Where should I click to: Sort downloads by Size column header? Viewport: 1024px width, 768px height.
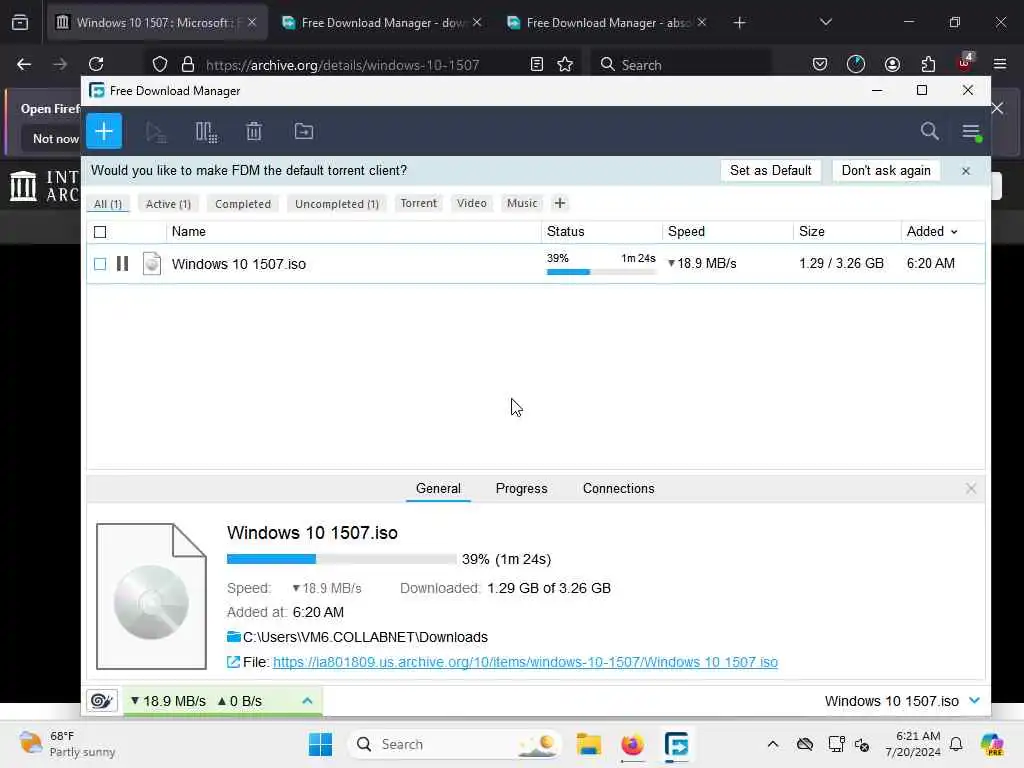(812, 232)
